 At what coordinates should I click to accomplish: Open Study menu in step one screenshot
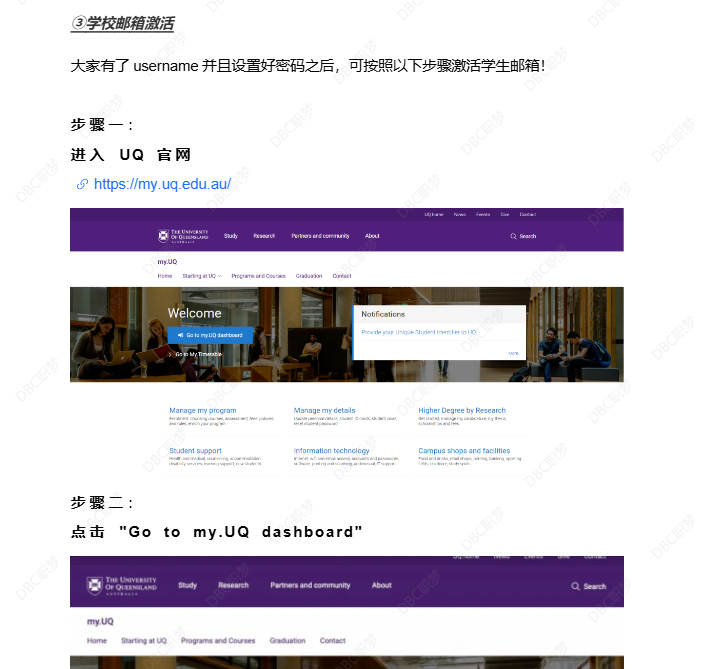(x=231, y=236)
